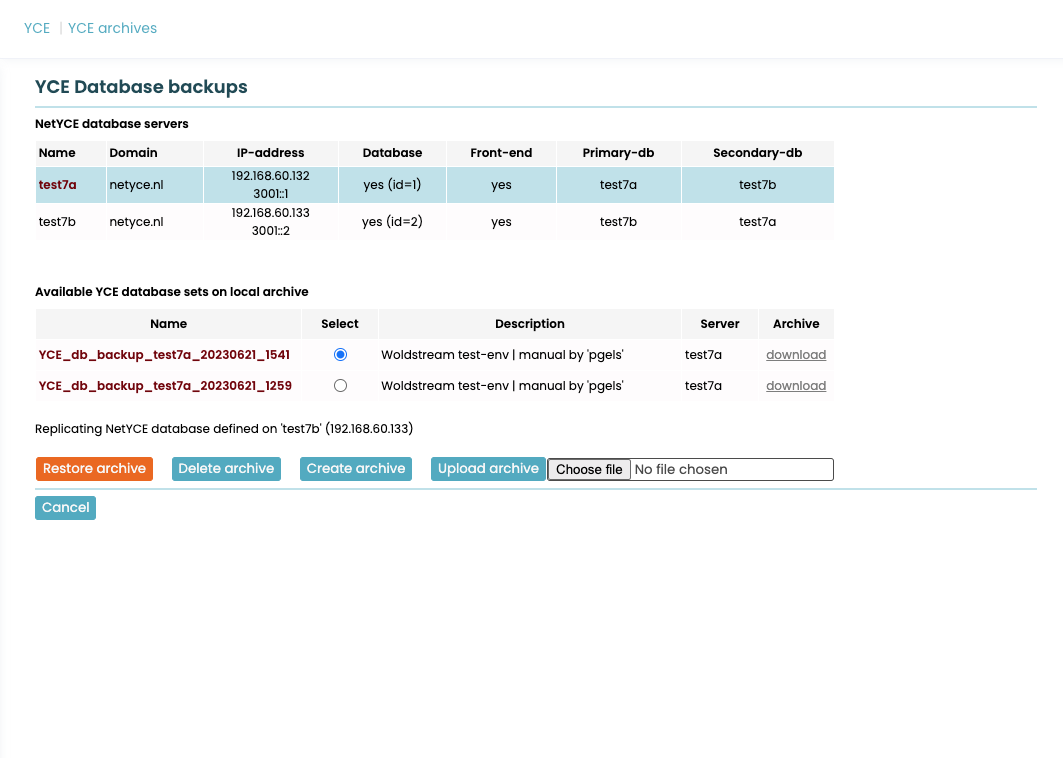The width and height of the screenshot is (1063, 758).
Task: Select radio for backup 20230621_1541
Action: pyautogui.click(x=340, y=355)
